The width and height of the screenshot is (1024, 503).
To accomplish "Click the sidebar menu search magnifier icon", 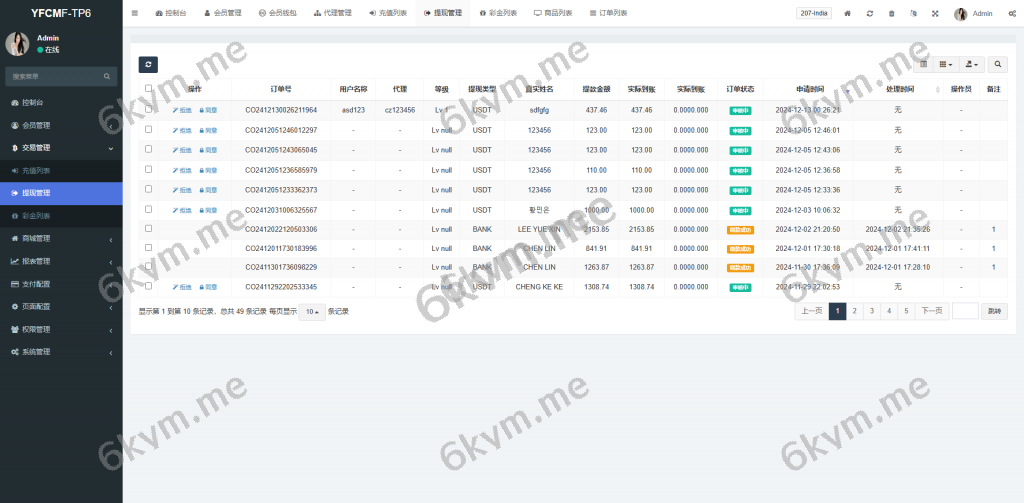I will pos(107,76).
